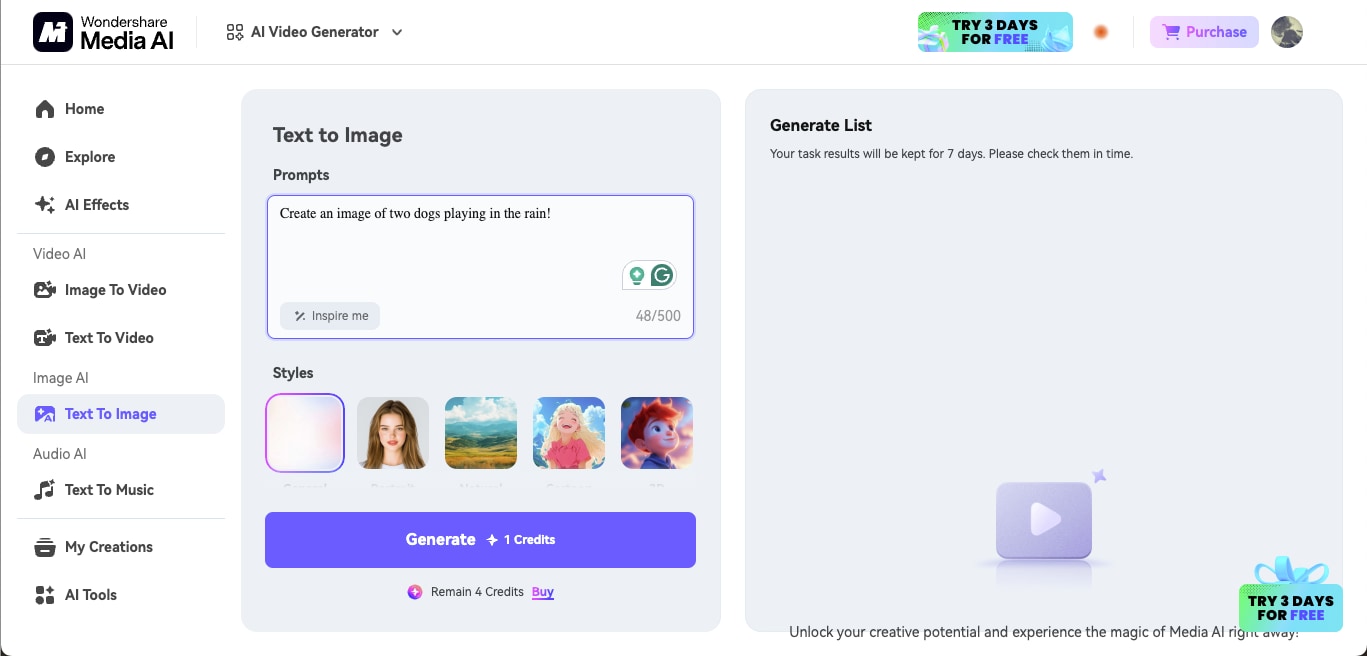Select the Portrait style
This screenshot has width=1367, height=656.
pyautogui.click(x=392, y=433)
